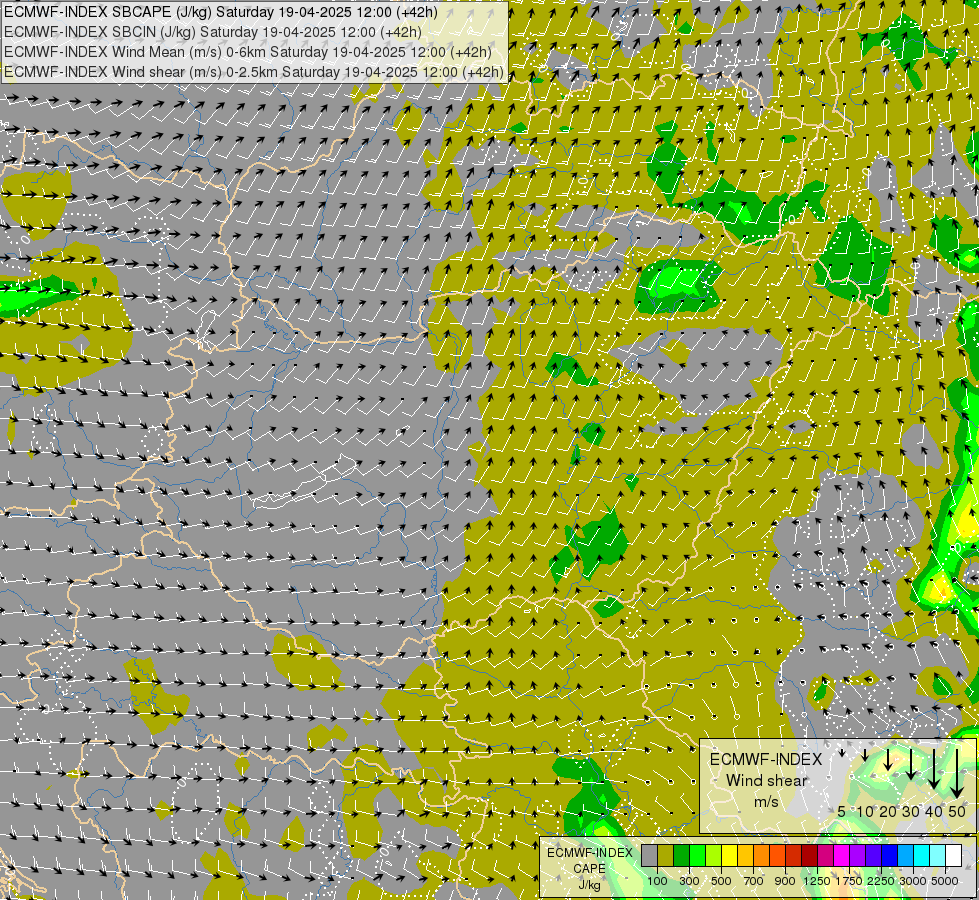979x900 pixels.
Task: Click the 'CAPE' label in color legend
Action: [589, 869]
